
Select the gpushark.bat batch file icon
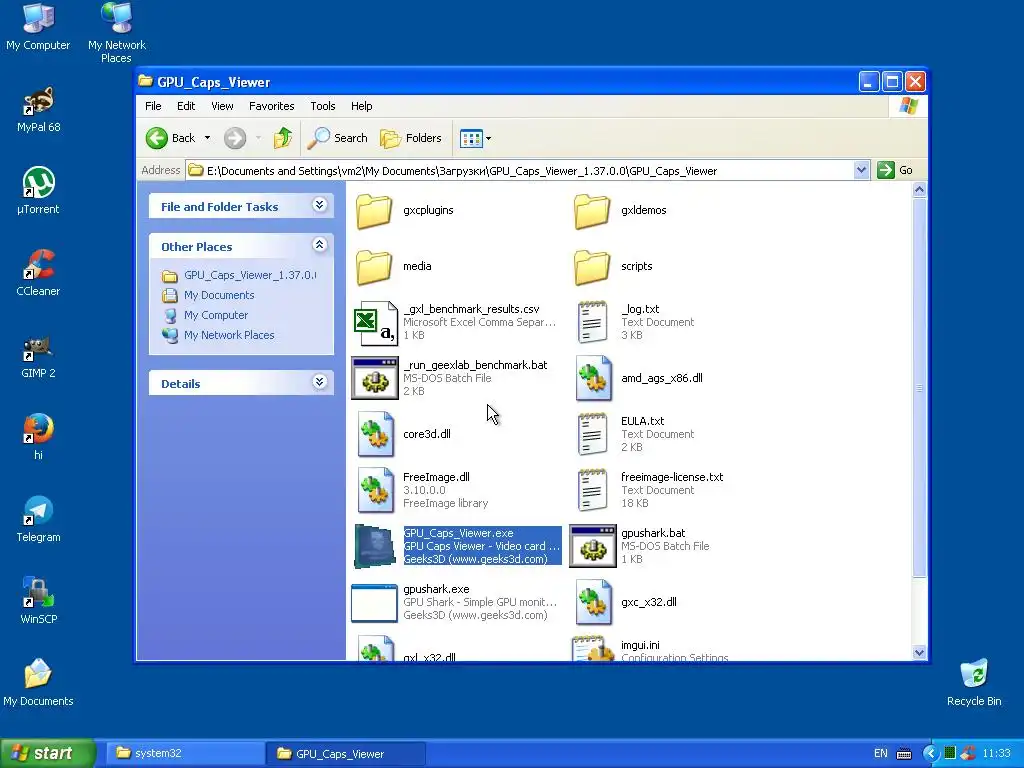(593, 546)
